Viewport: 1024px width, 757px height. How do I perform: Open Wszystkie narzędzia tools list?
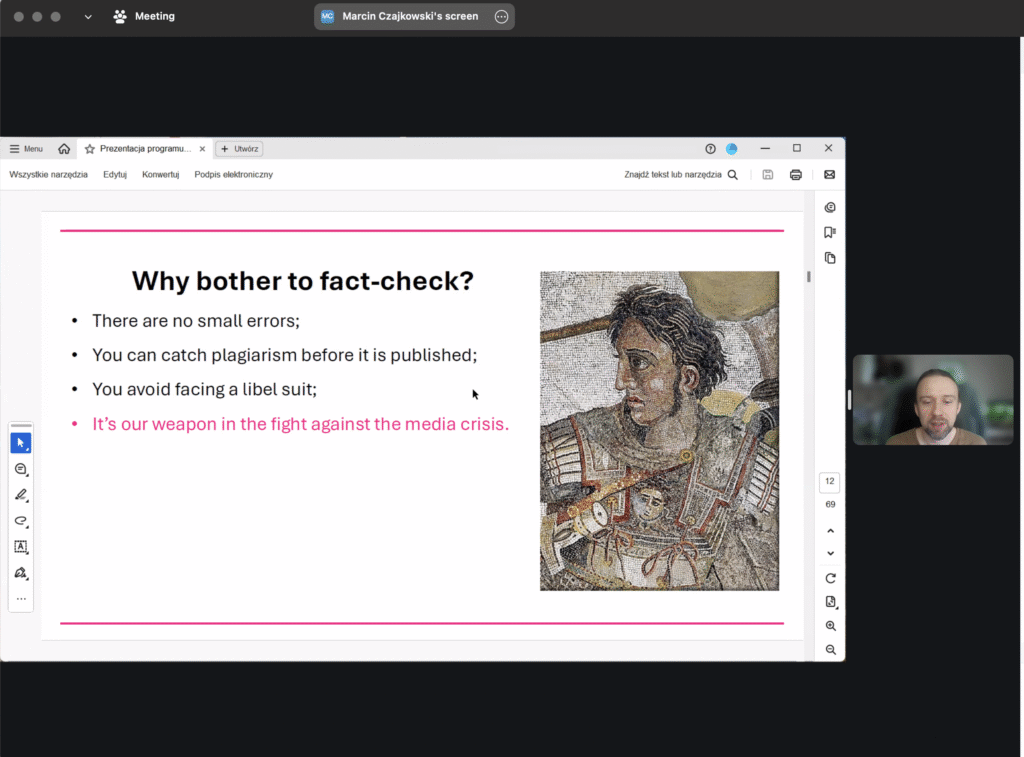coord(49,175)
